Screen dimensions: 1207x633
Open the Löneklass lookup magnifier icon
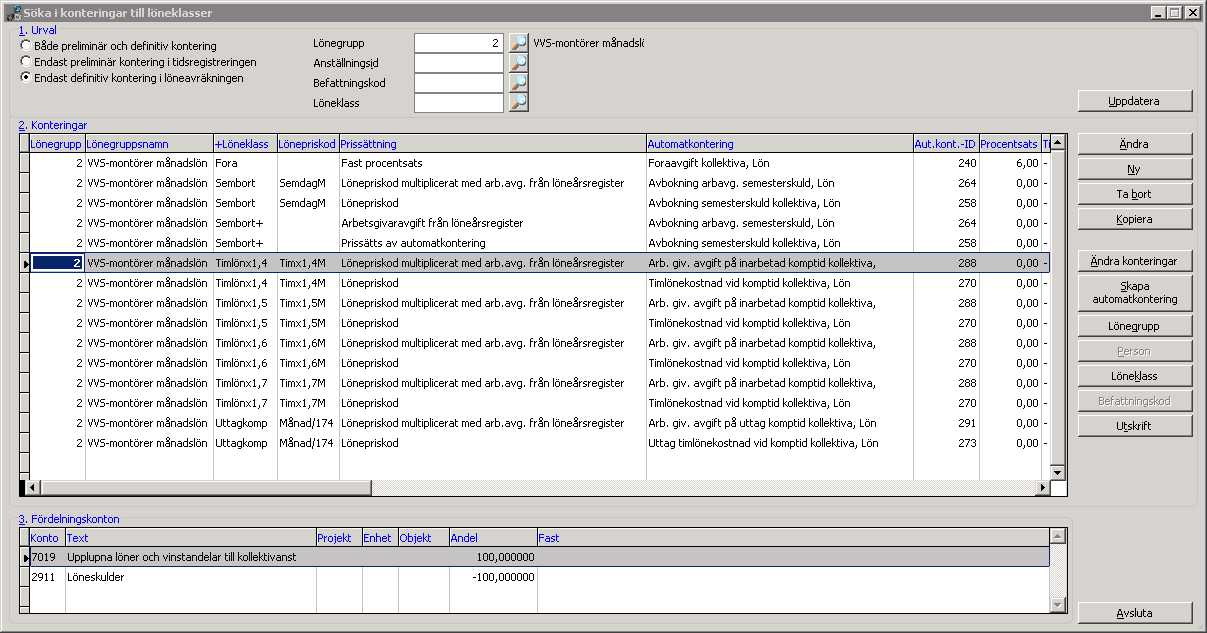point(518,103)
